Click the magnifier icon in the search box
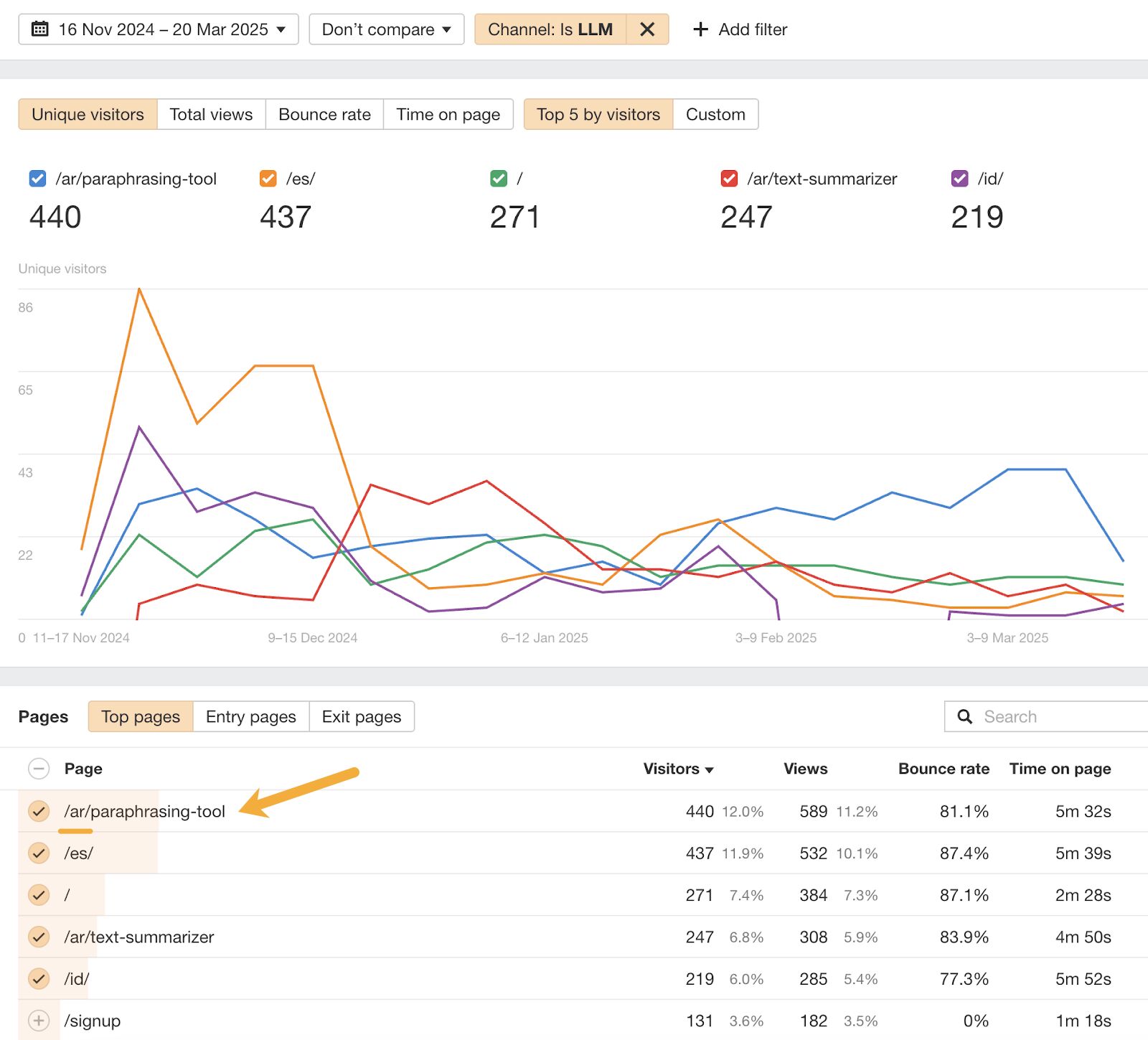 click(964, 716)
